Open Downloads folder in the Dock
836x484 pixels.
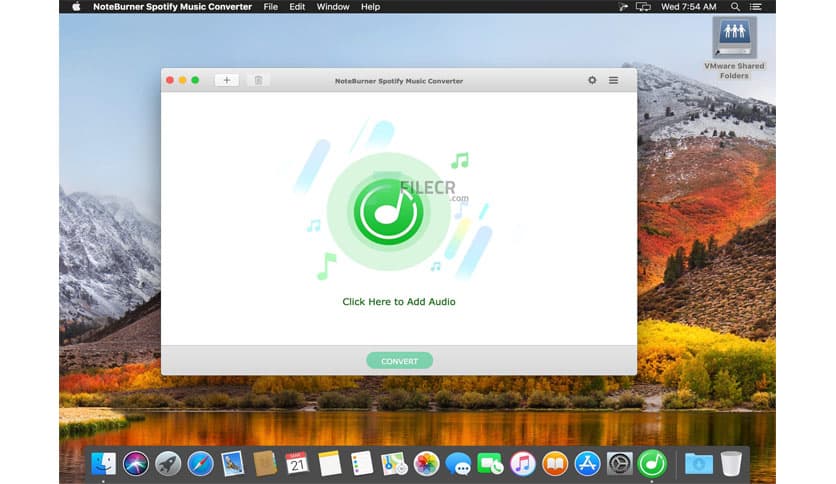[x=698, y=464]
